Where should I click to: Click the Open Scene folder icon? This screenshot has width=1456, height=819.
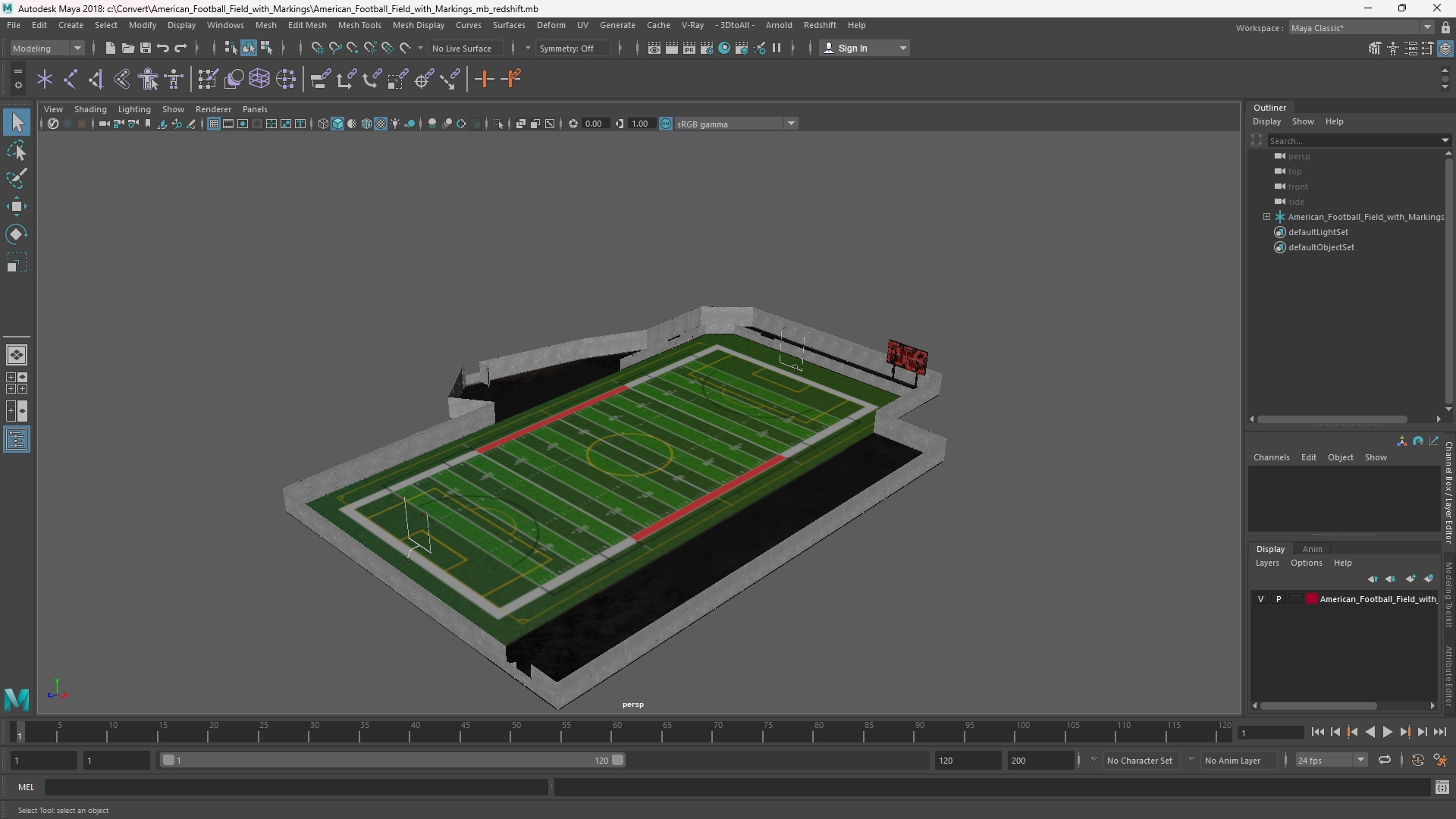pyautogui.click(x=127, y=49)
